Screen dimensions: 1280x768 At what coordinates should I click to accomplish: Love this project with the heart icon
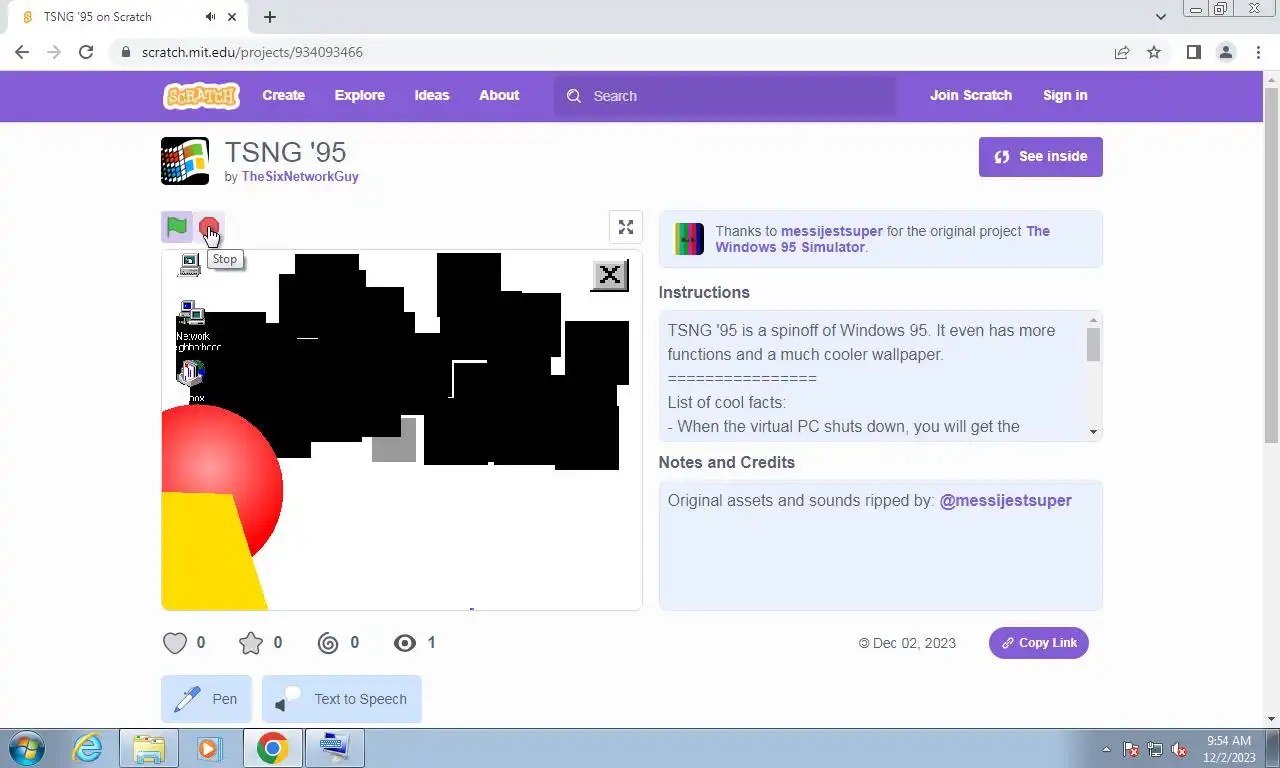pos(175,643)
